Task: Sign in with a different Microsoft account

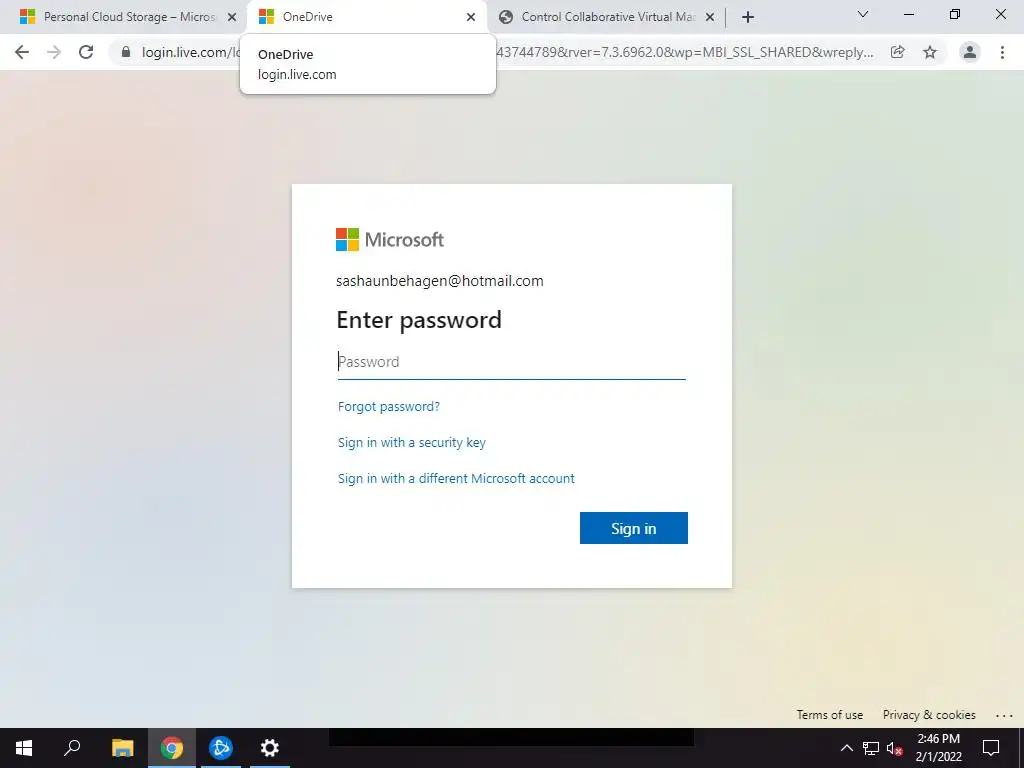Action: [456, 478]
